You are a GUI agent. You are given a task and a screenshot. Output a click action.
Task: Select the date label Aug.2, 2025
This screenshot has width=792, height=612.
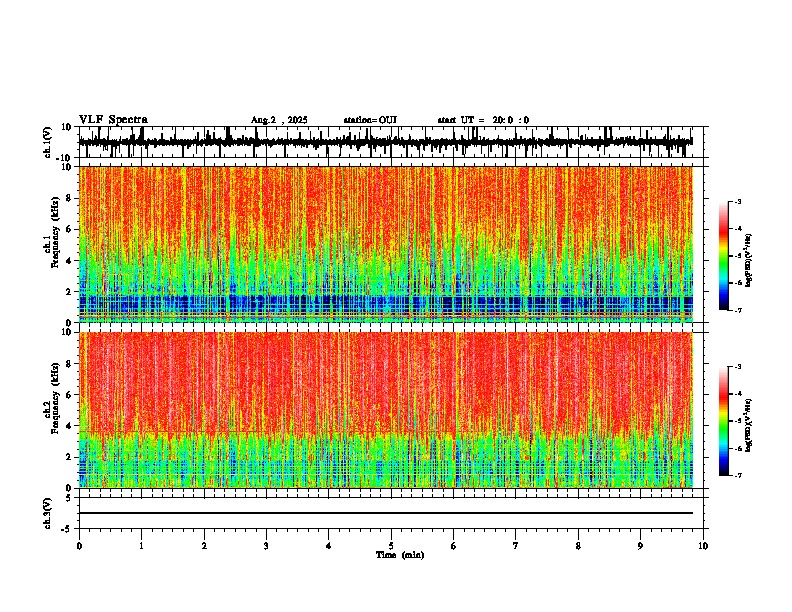pos(279,120)
